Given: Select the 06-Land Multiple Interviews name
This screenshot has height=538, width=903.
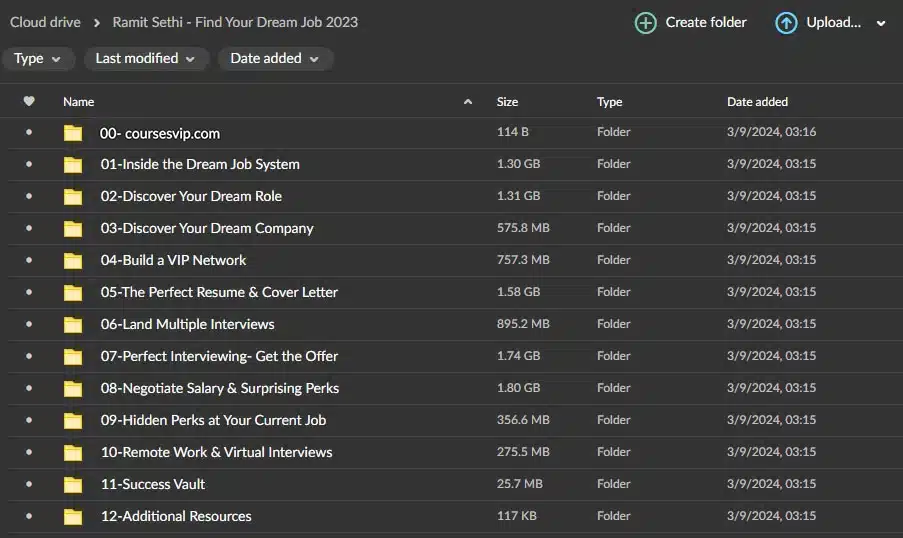Looking at the screenshot, I should click(x=187, y=324).
